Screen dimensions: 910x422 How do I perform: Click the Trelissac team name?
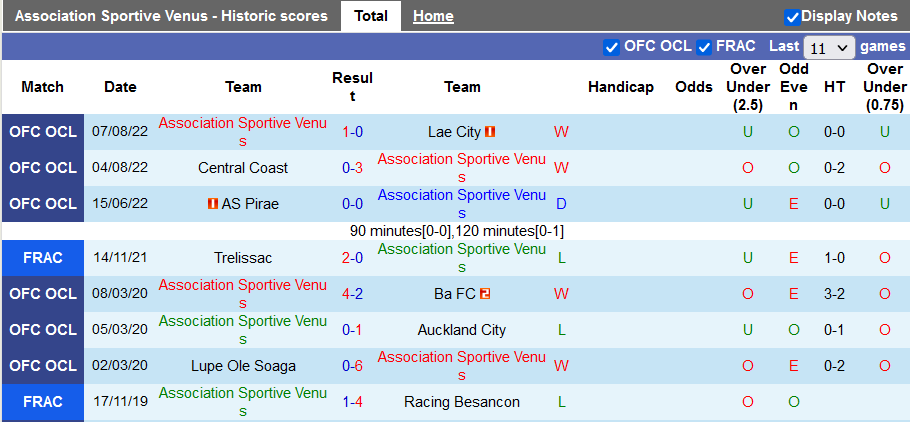(x=243, y=258)
